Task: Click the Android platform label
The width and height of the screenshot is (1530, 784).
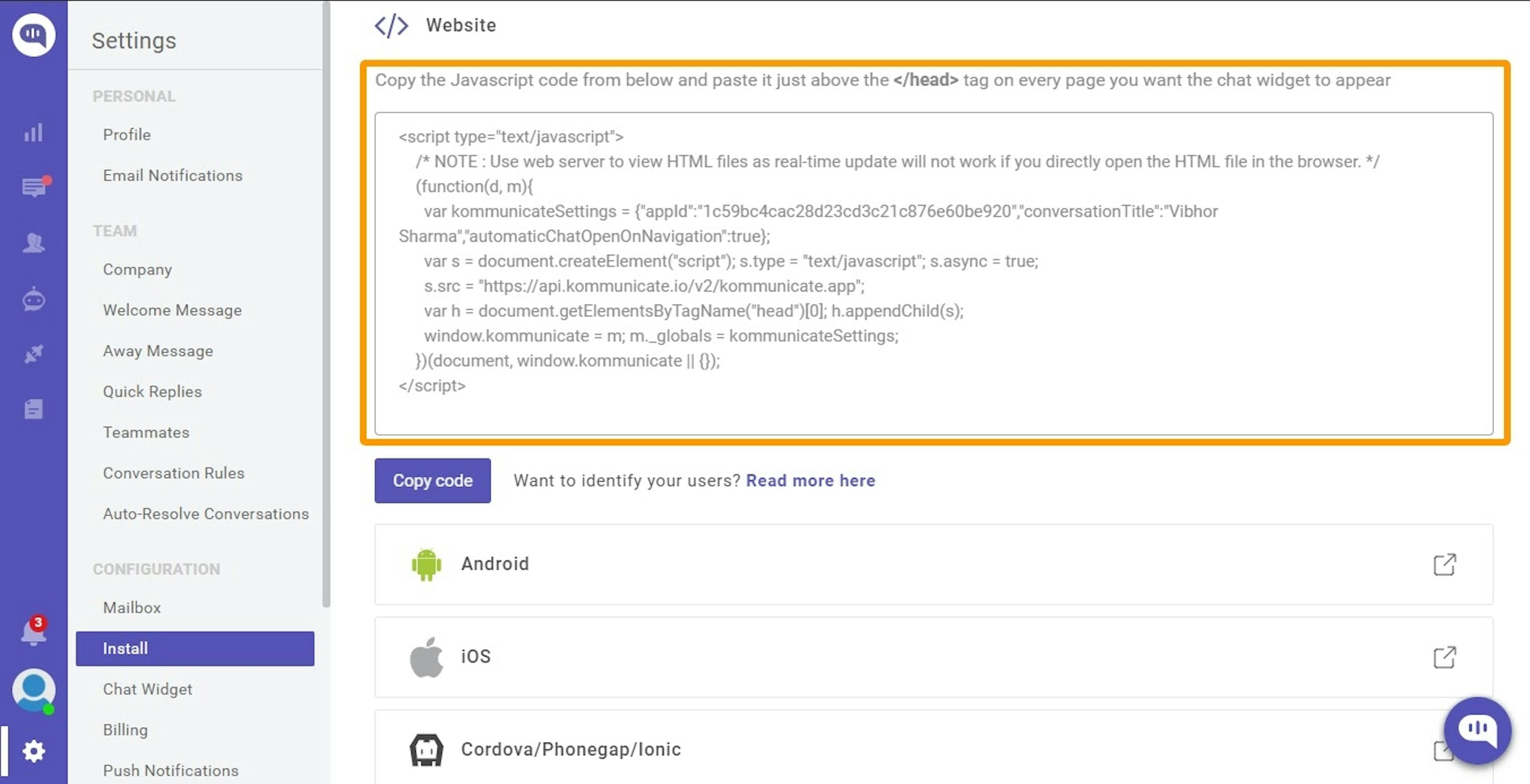Action: point(495,564)
